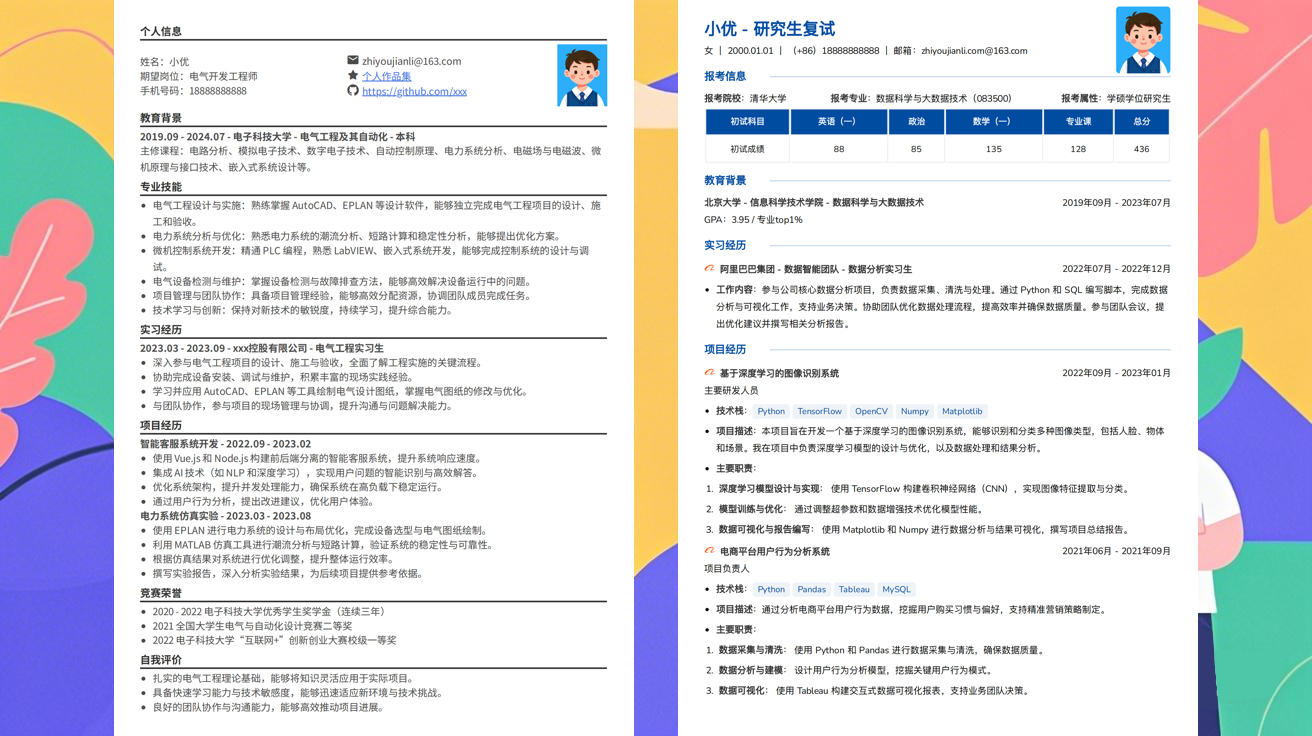Click the TensorFlow tech stack tag

tap(820, 411)
